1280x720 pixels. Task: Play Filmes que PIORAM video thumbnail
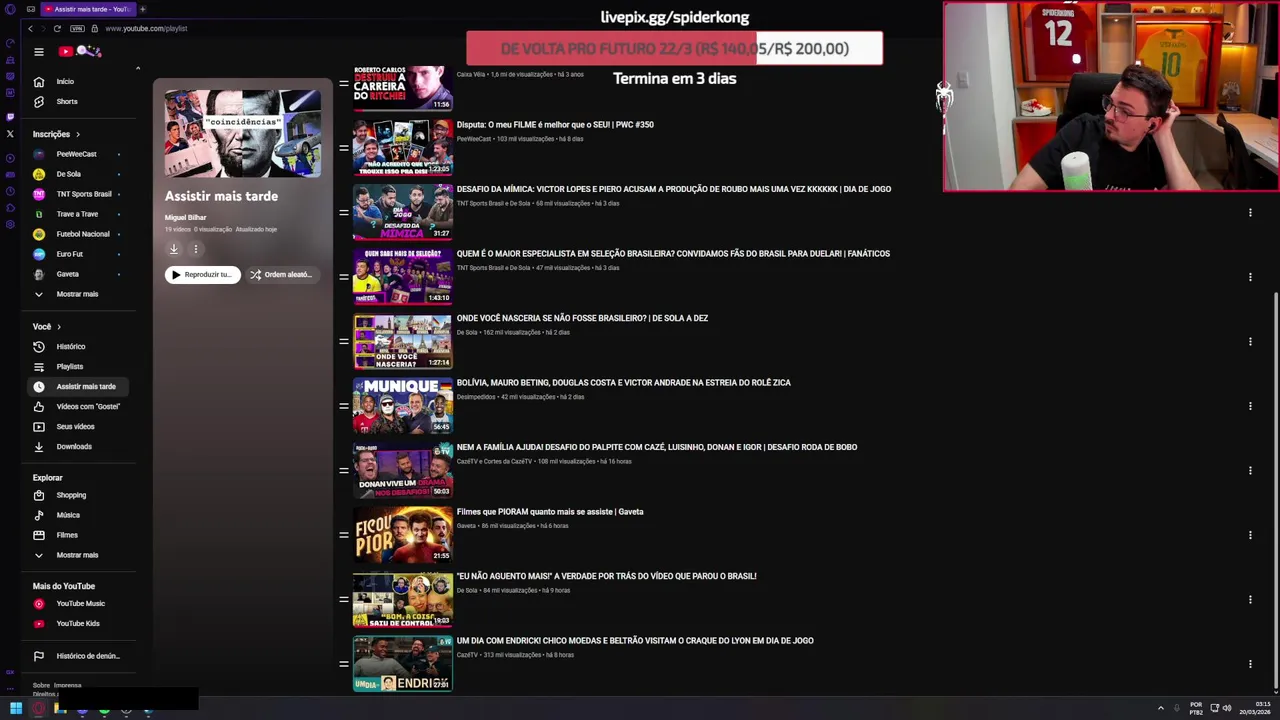tap(403, 535)
